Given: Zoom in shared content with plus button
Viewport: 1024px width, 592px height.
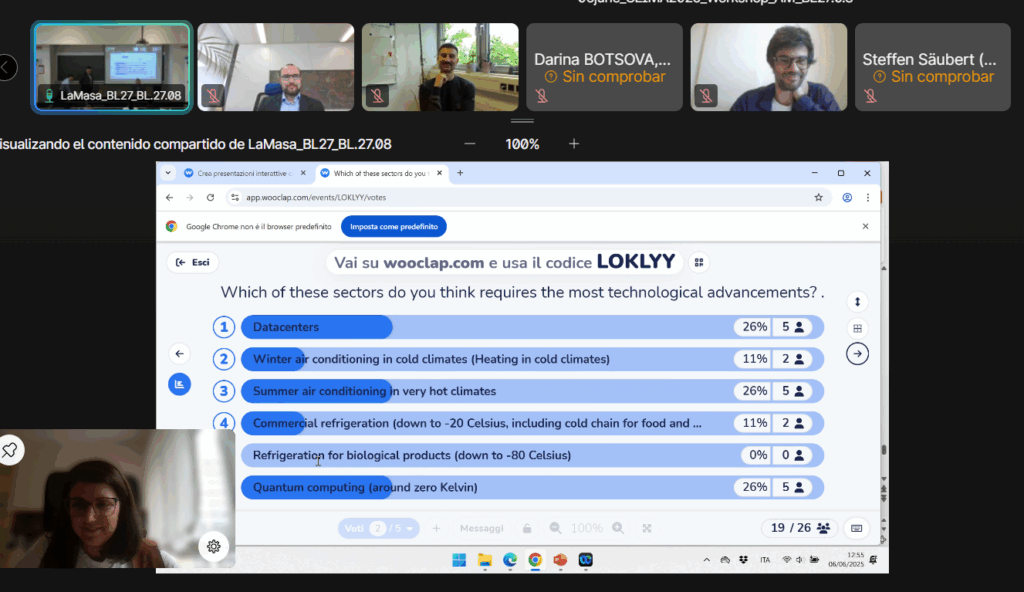Looking at the screenshot, I should point(573,144).
